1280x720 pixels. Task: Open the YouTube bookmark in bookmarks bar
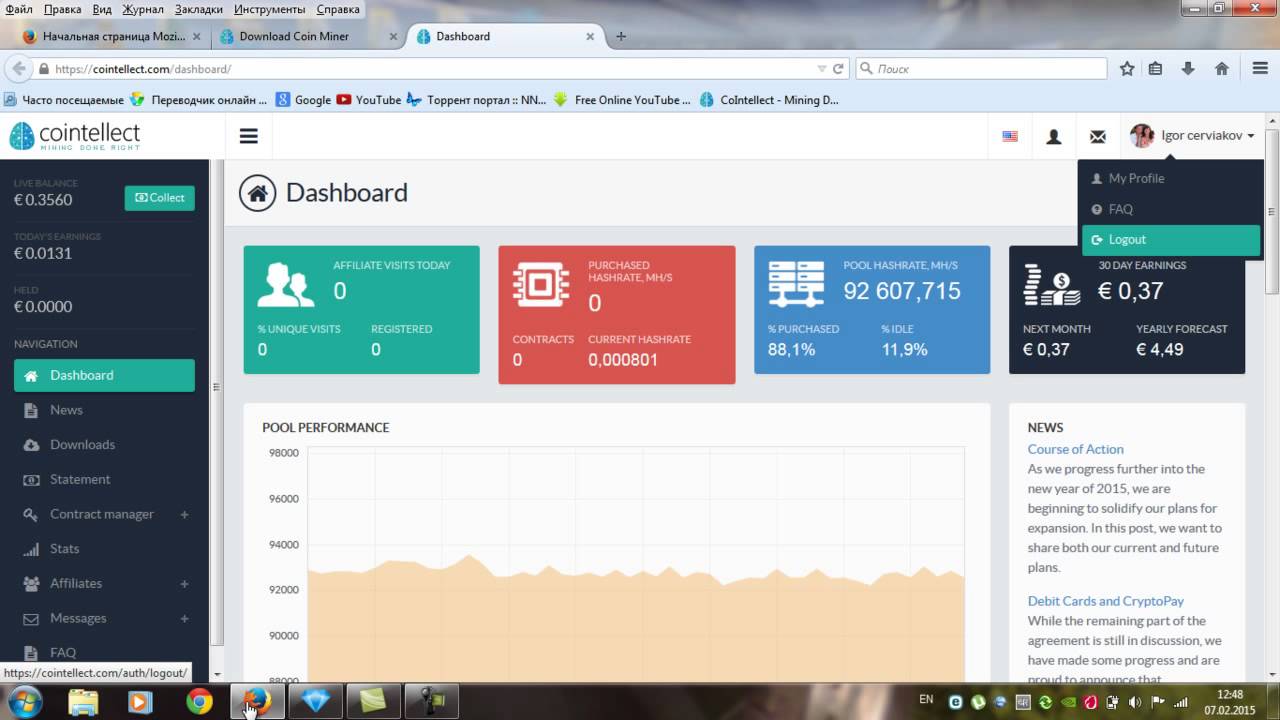[x=369, y=100]
